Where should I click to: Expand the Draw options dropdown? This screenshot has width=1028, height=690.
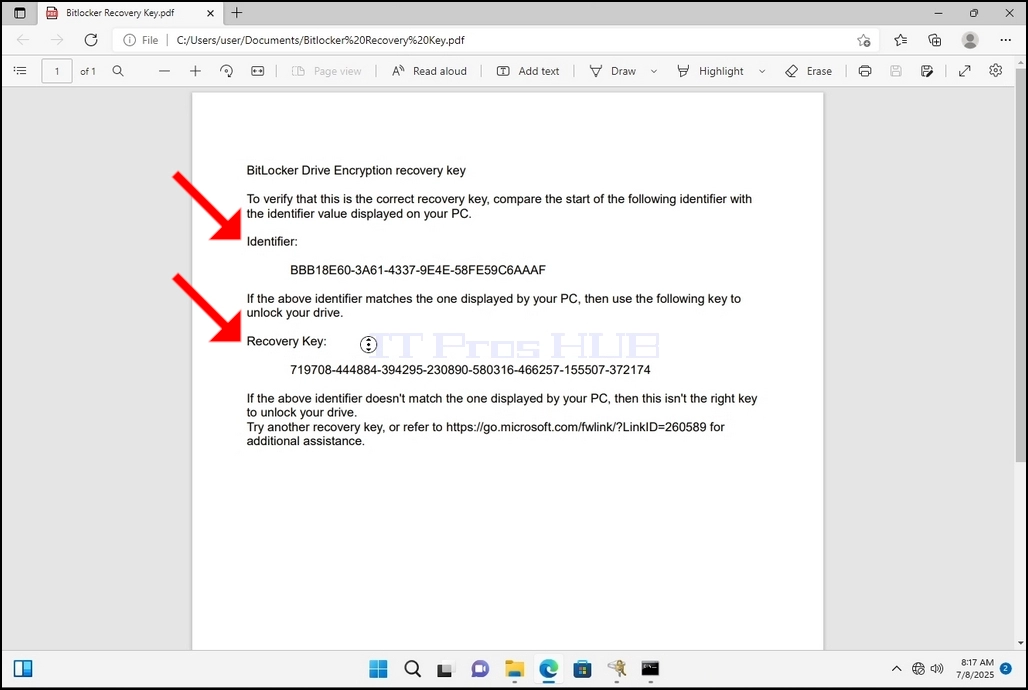(x=654, y=71)
